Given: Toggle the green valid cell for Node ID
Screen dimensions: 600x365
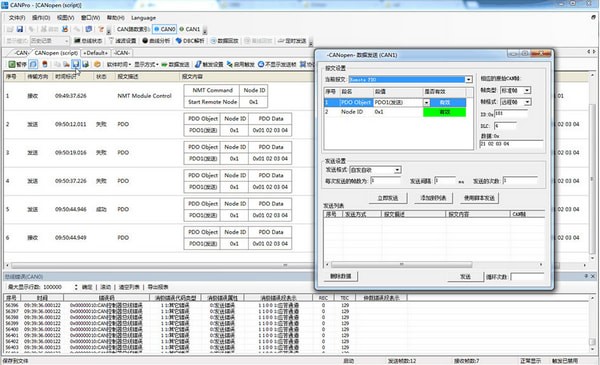Looking at the screenshot, I should [444, 112].
